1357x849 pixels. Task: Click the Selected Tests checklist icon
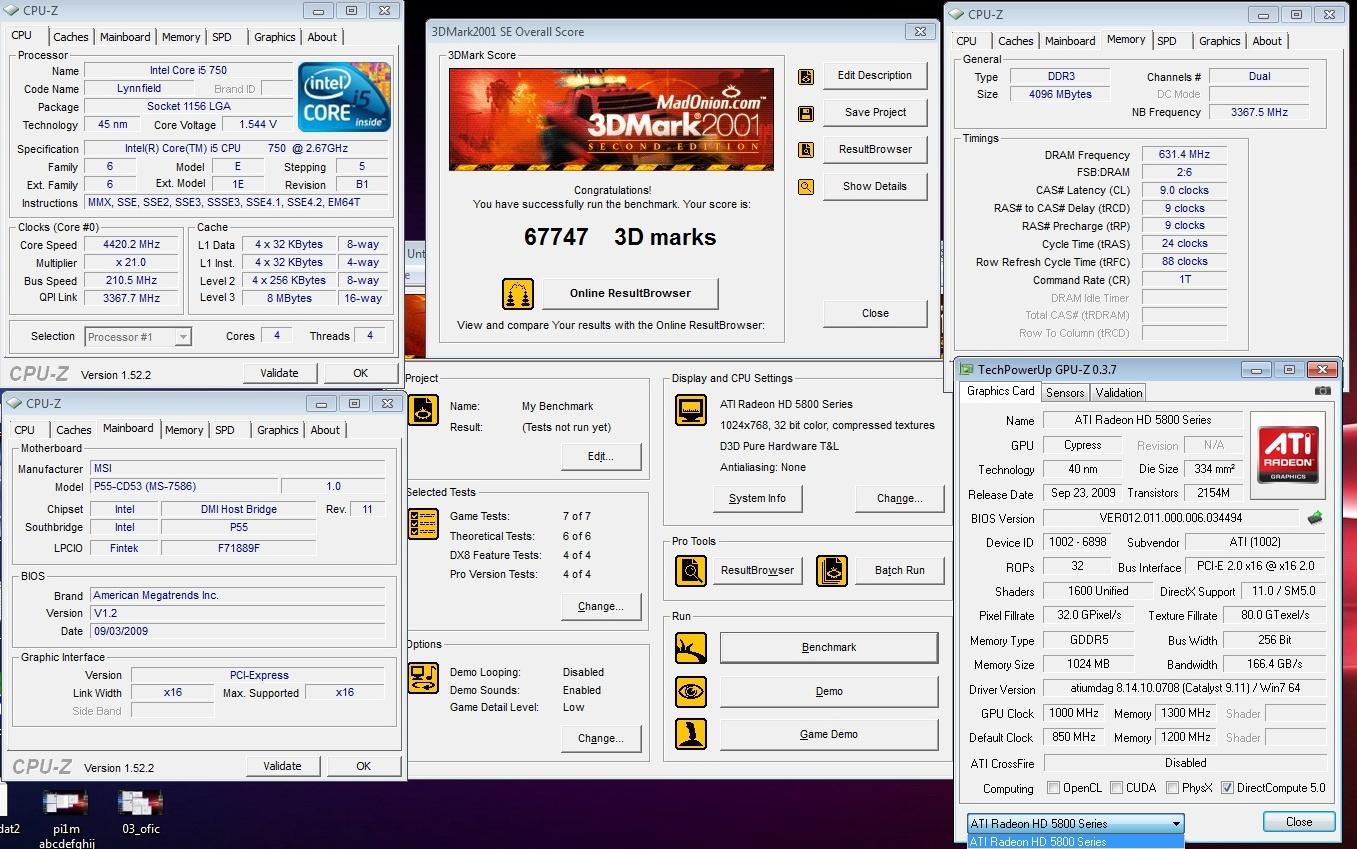423,525
